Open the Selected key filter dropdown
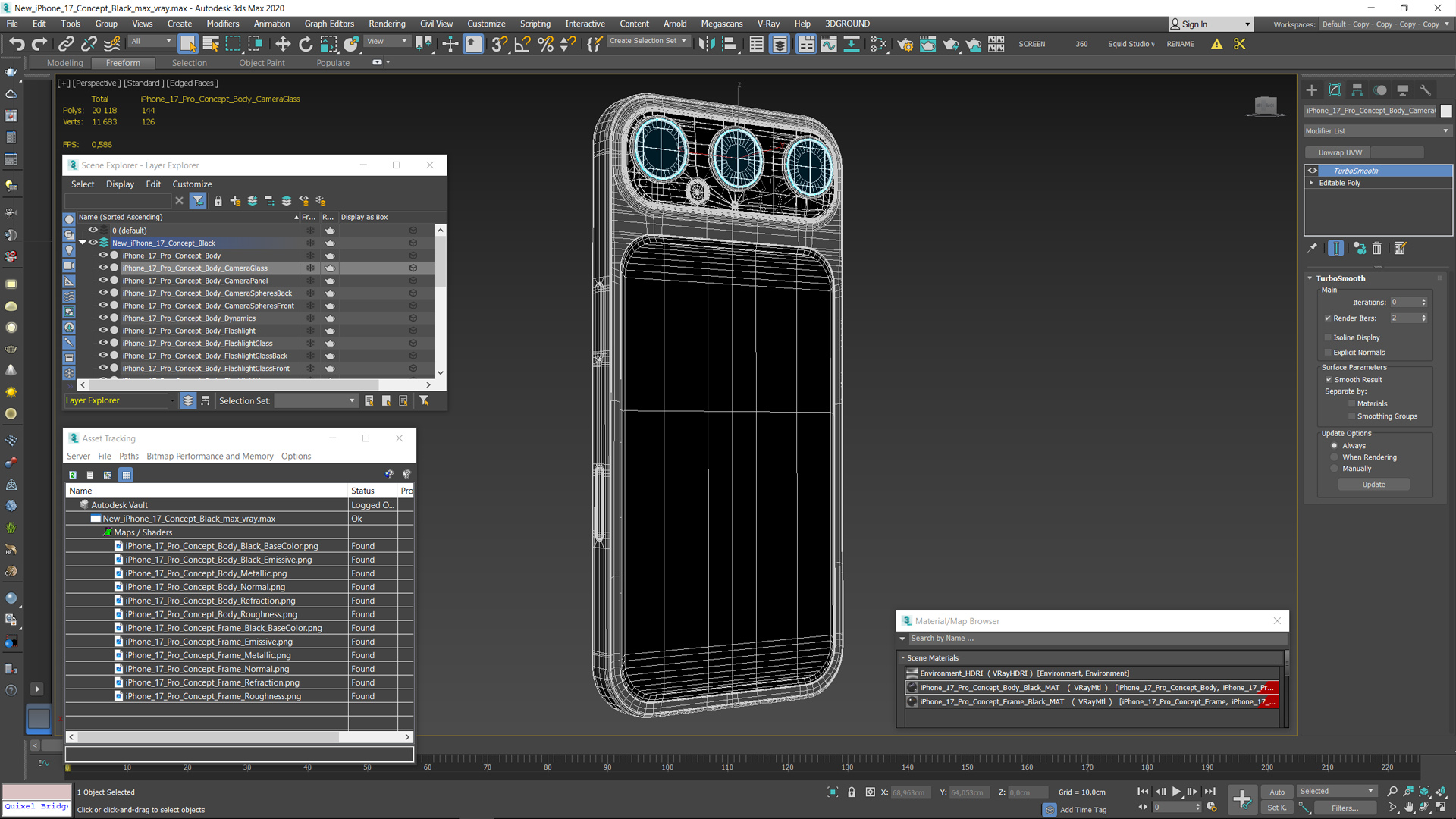1456x819 pixels. 1337,791
